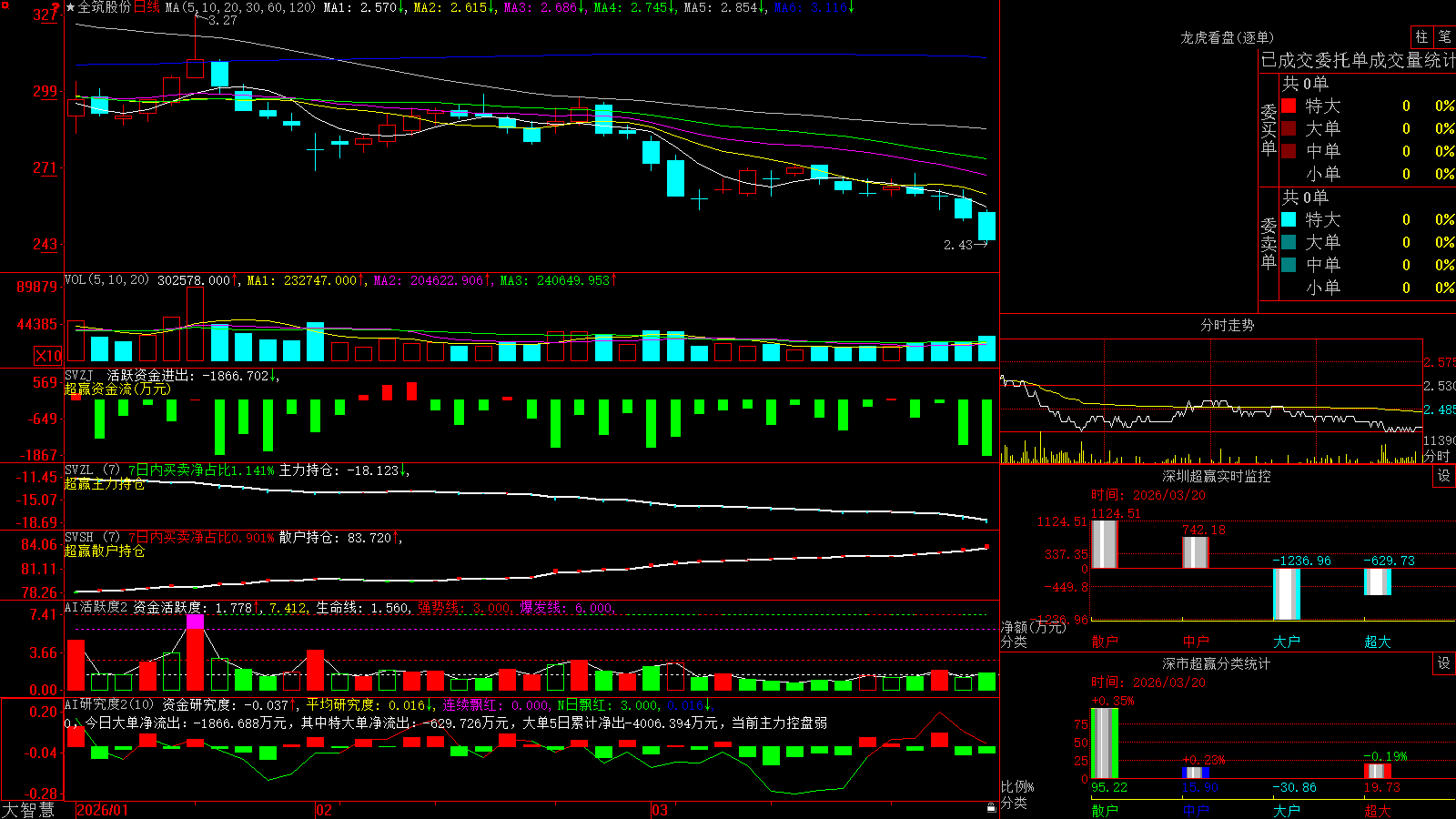Click the cyan 特大 swatch under 委卖单
The image size is (1456, 819).
pos(1289,219)
